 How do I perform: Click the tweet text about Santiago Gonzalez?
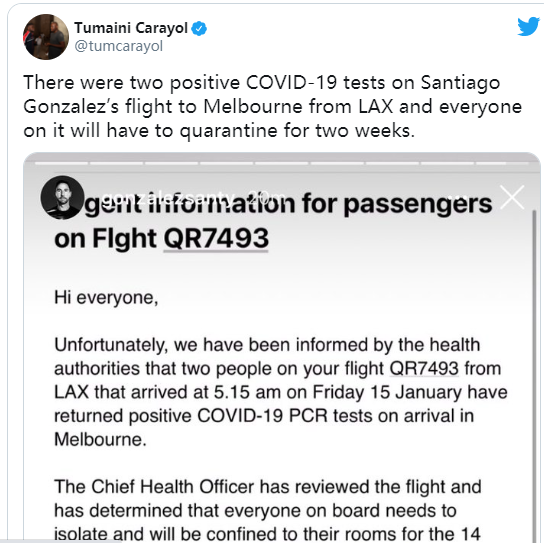tap(272, 107)
